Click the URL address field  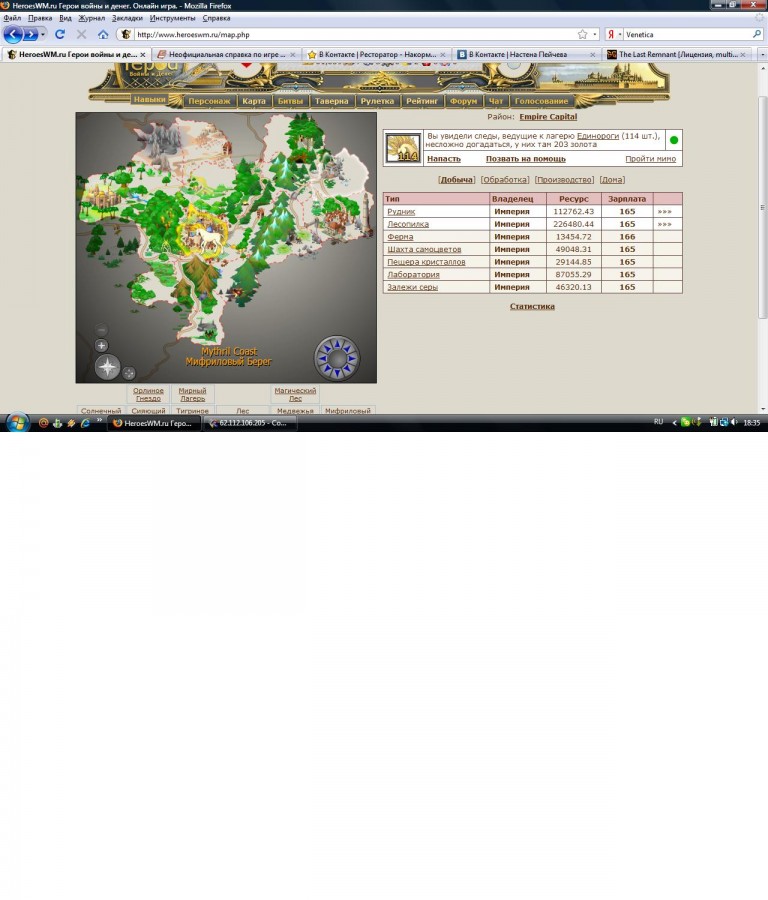tap(355, 34)
